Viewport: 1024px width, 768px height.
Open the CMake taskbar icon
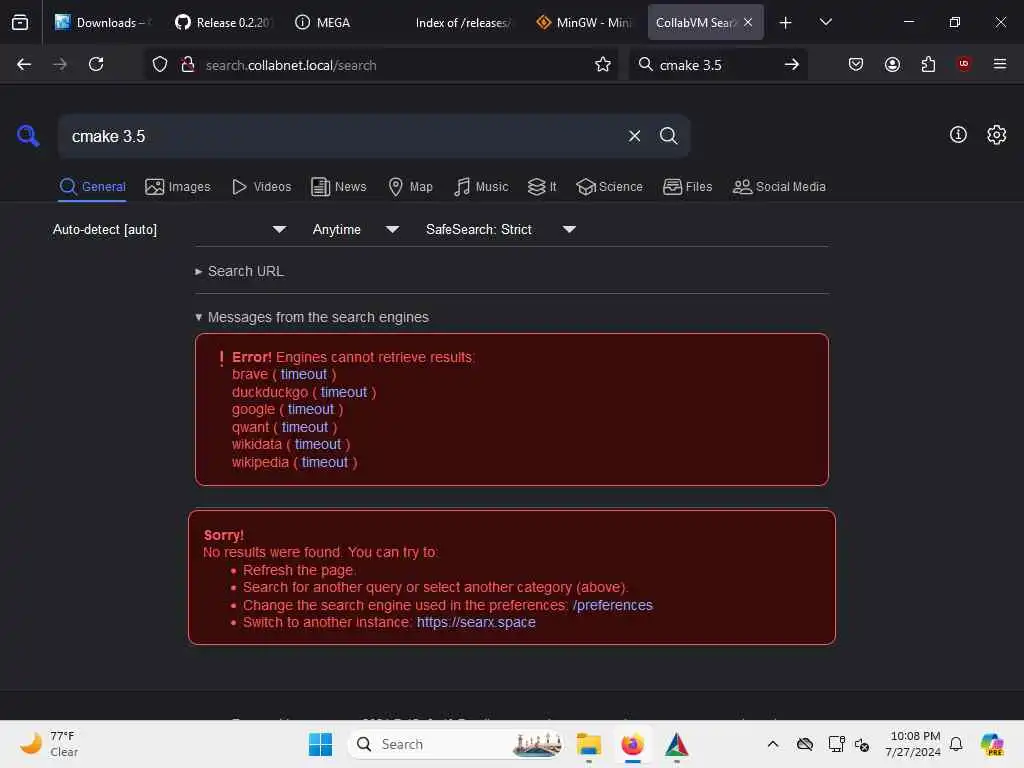click(677, 744)
